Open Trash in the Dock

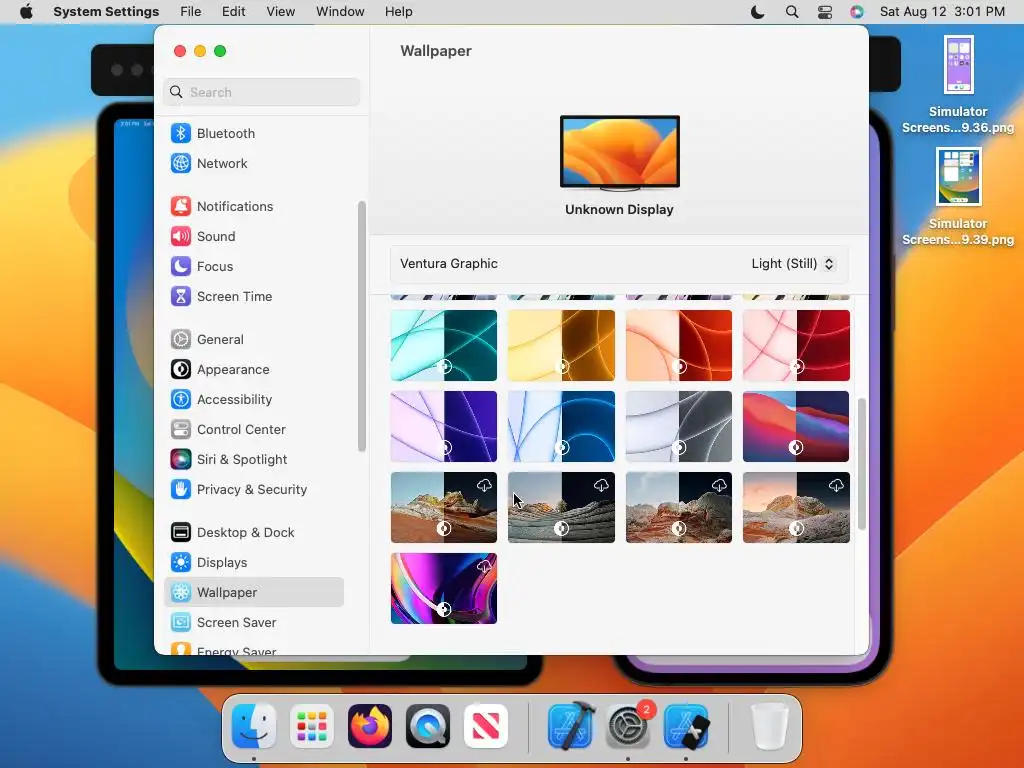coord(770,726)
